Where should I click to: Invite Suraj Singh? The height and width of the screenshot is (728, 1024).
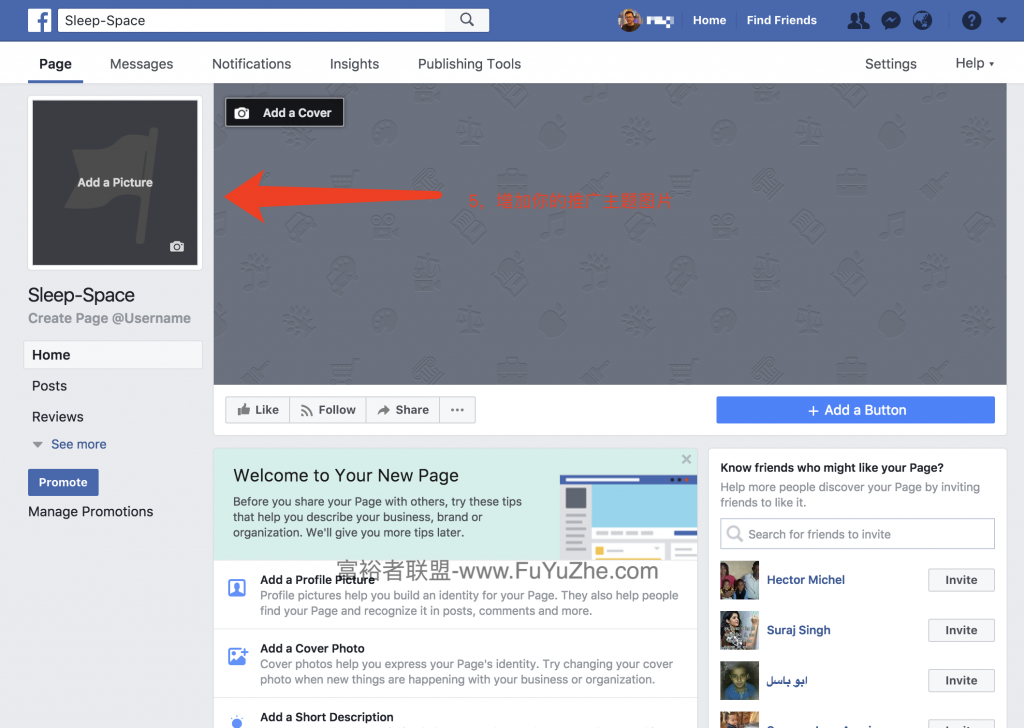click(x=961, y=630)
